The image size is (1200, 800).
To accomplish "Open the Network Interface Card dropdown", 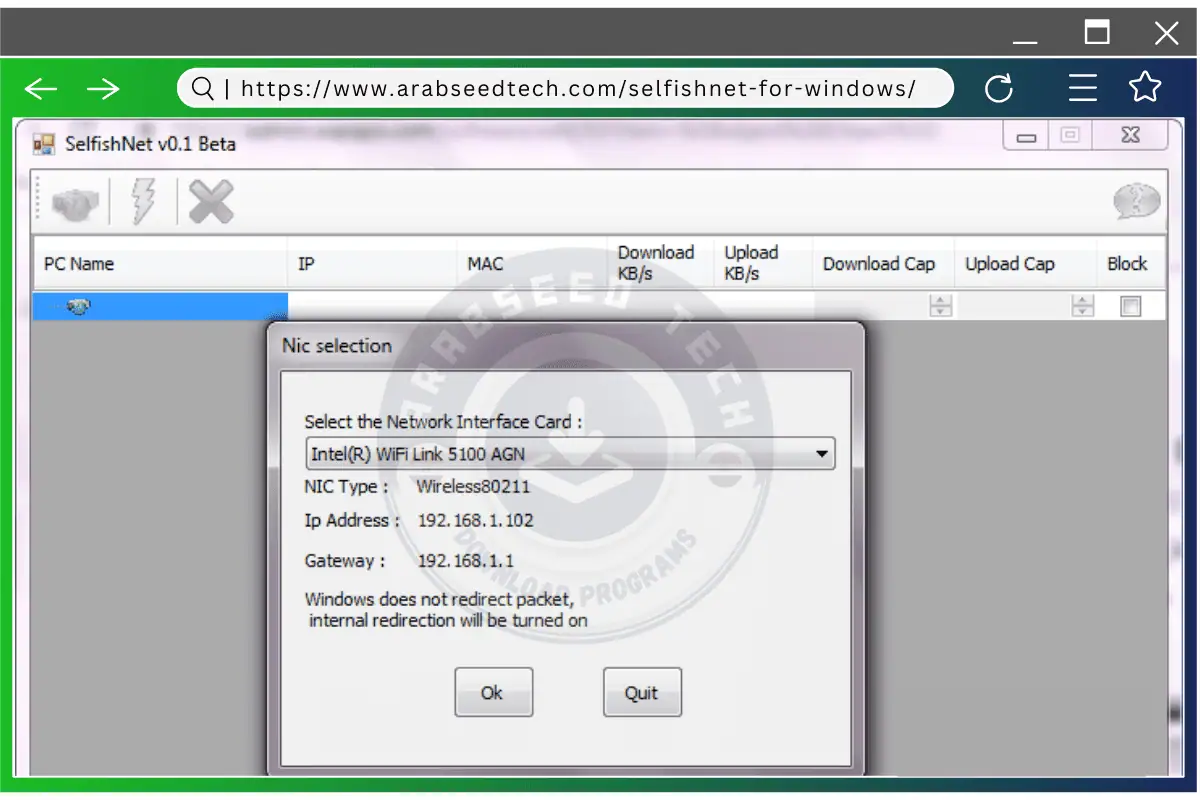I will pyautogui.click(x=823, y=453).
